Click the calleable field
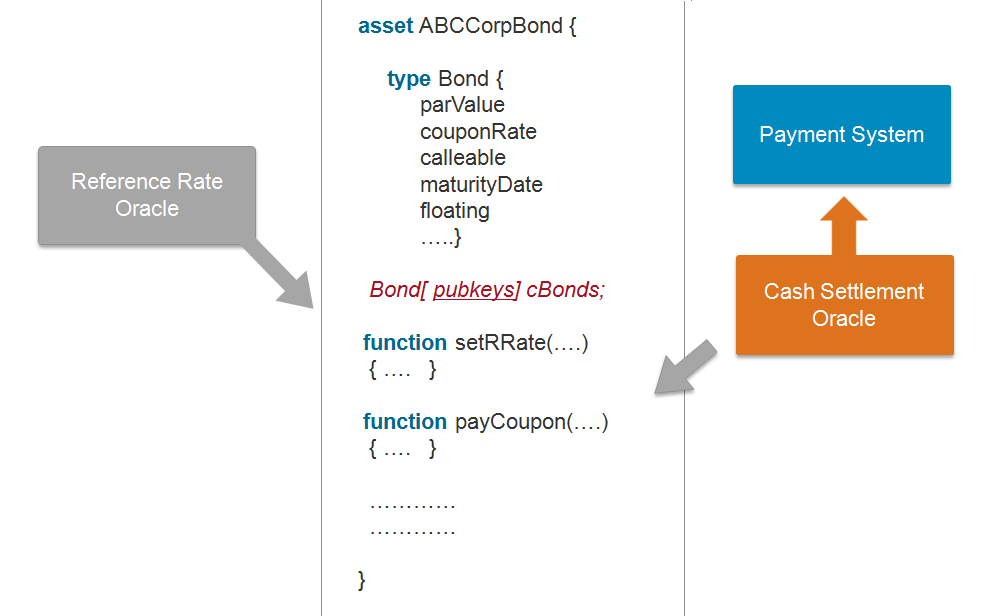Screen dimensions: 993x616 (463, 158)
